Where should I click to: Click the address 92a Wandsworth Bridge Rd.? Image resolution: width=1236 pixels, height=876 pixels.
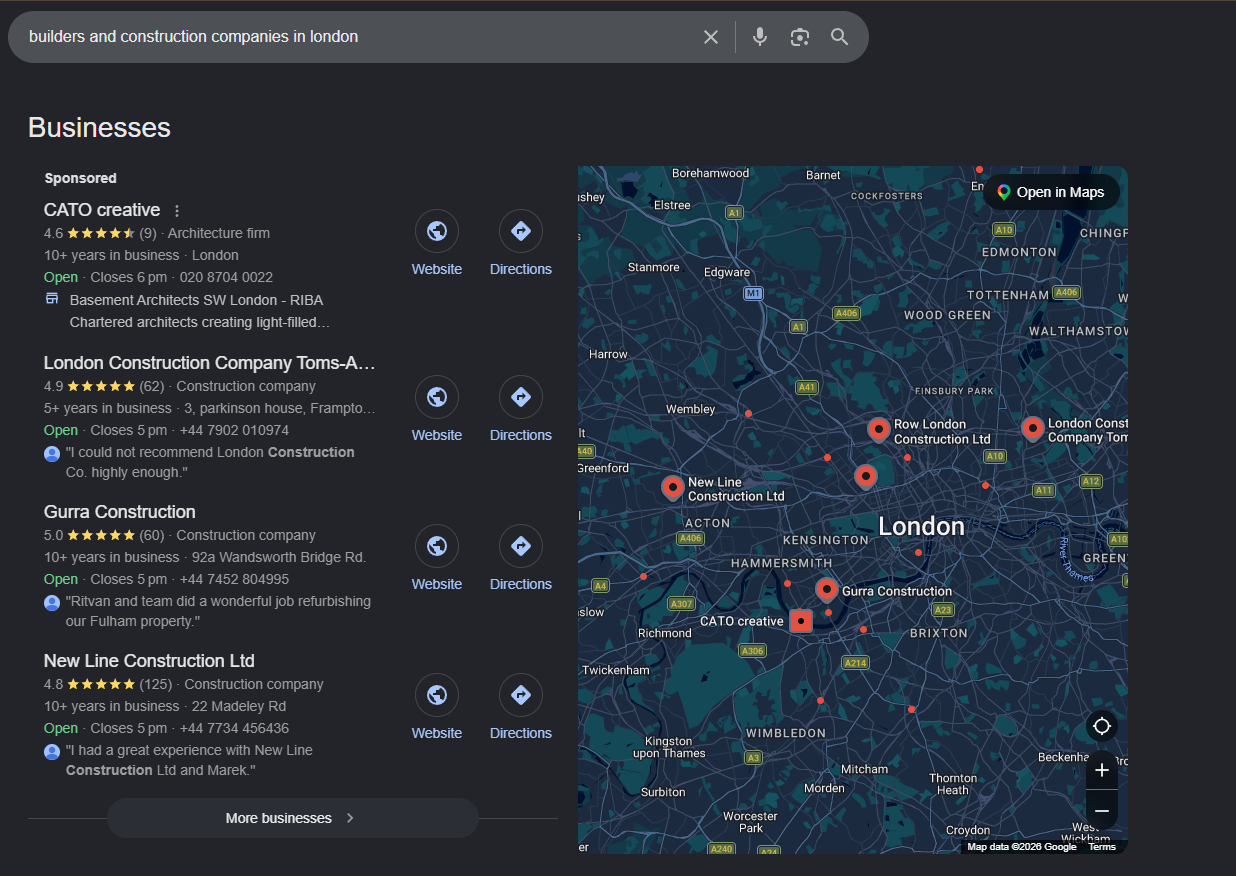click(x=279, y=557)
